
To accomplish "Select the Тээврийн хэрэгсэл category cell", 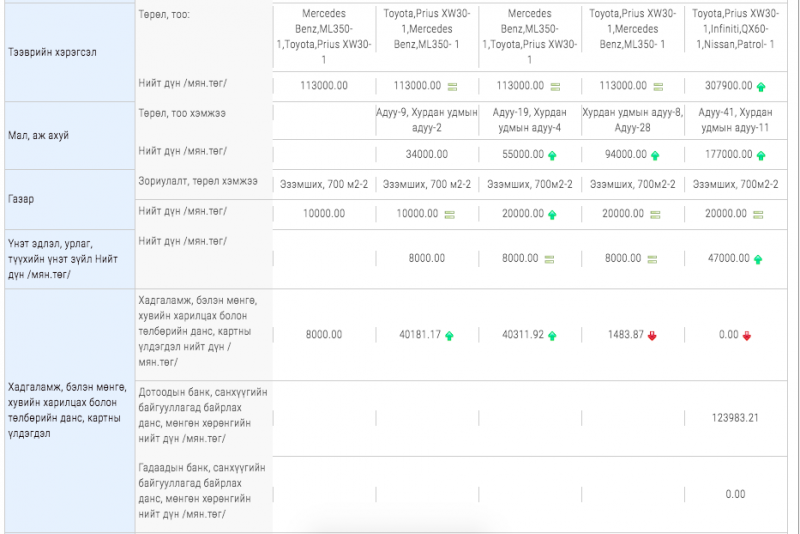I will tap(68, 50).
